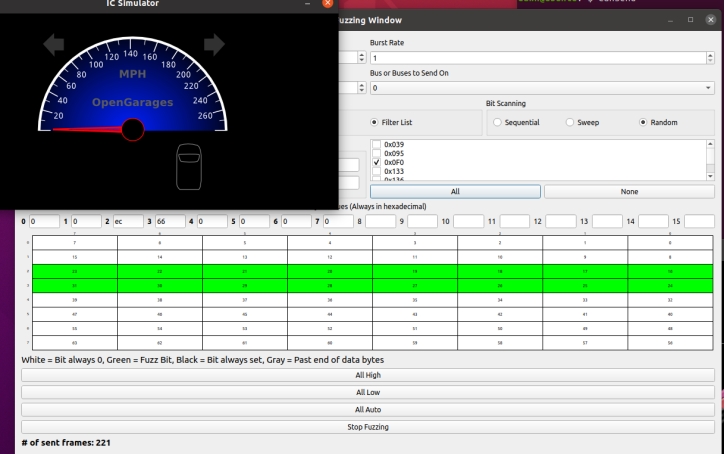Click the byte 3 field containing 66

(170, 221)
